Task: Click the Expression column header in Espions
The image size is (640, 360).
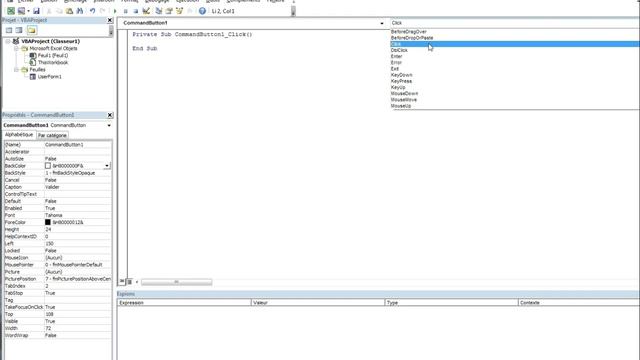Action: coord(184,302)
